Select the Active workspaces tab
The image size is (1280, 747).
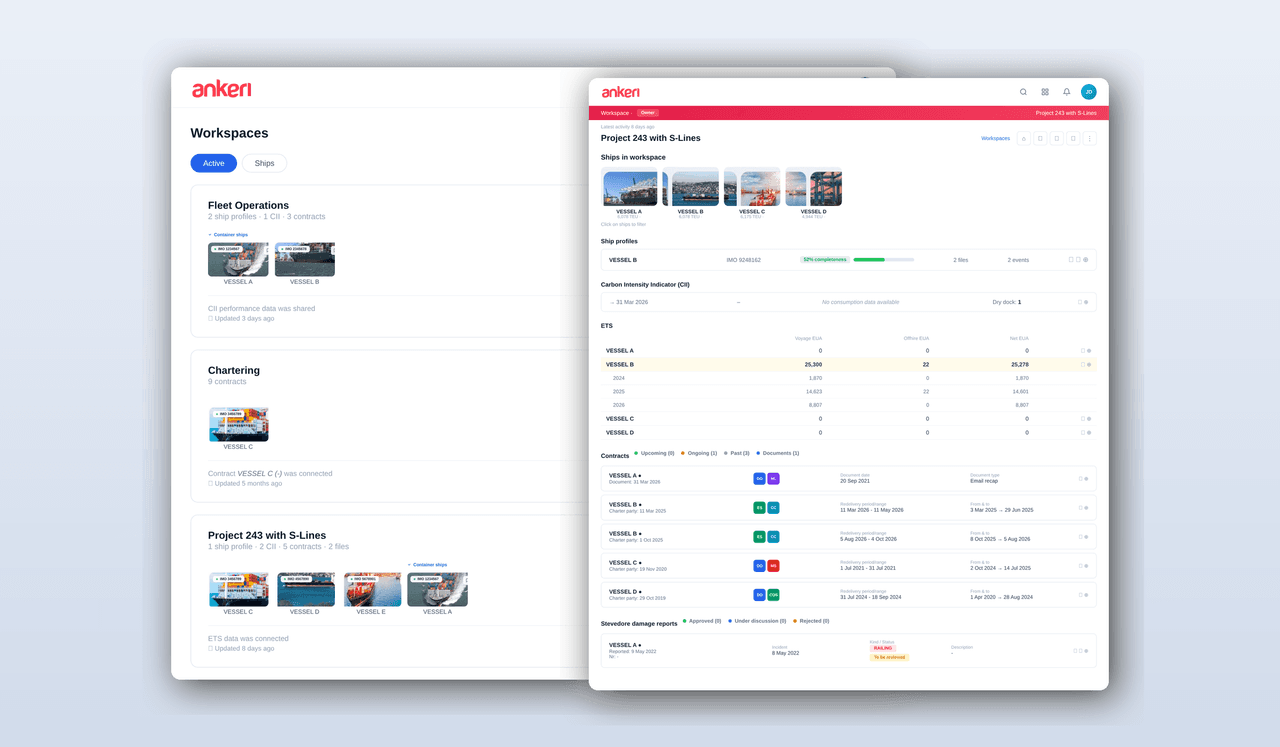213,163
